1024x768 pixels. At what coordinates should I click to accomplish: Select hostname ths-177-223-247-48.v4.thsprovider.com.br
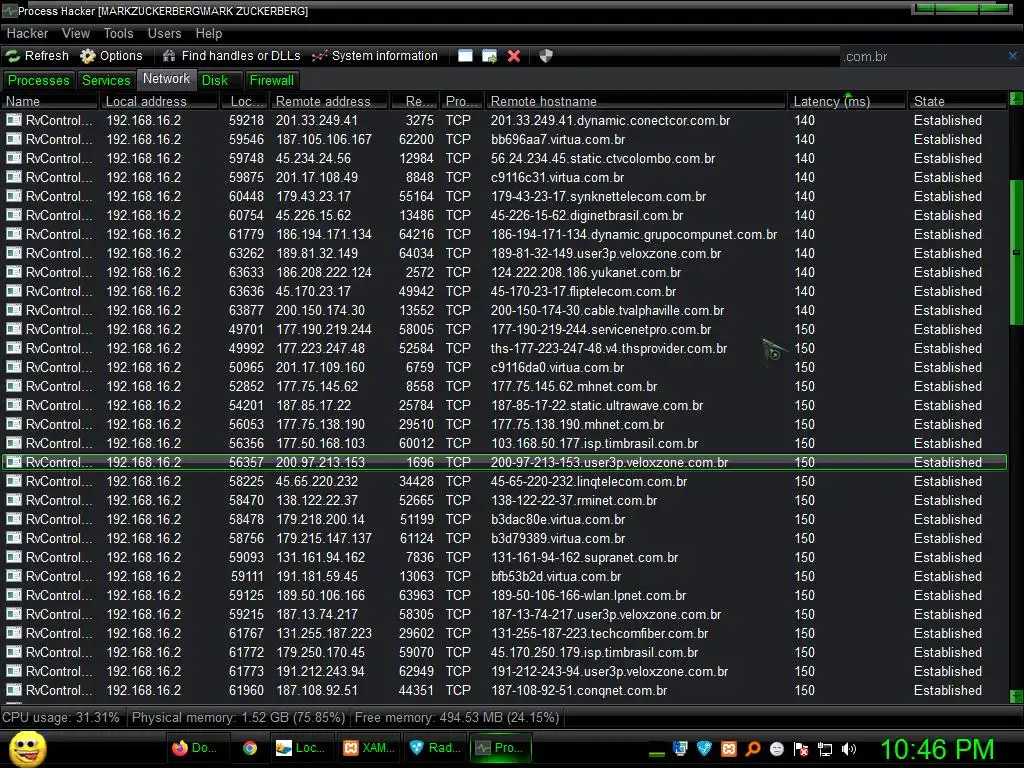[609, 348]
